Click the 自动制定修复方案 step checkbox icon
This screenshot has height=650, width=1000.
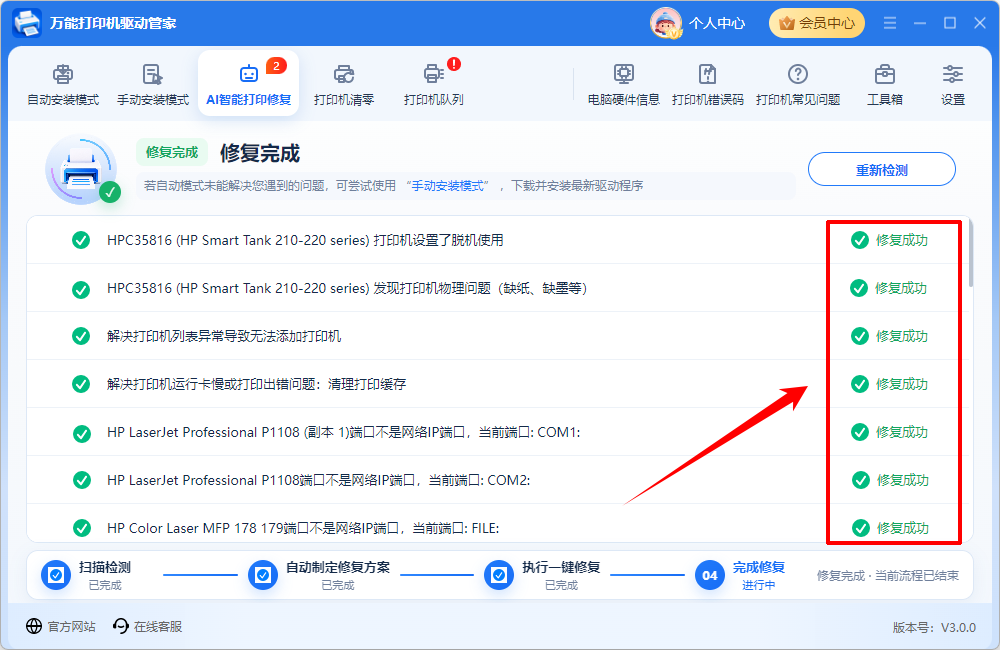(263, 575)
